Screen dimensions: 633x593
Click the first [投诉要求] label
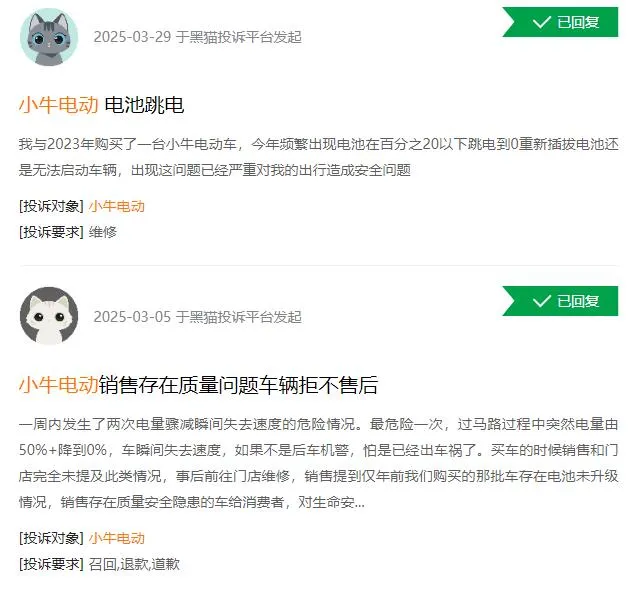click(51, 232)
